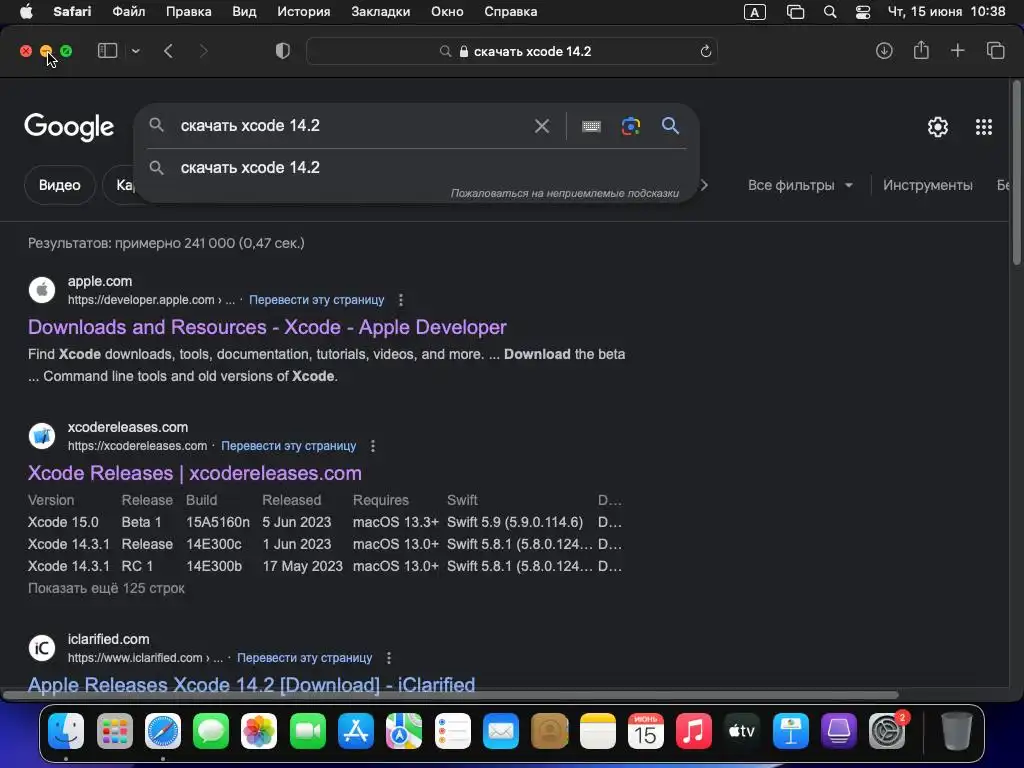Click the vertical page scrollbar

1016,173
